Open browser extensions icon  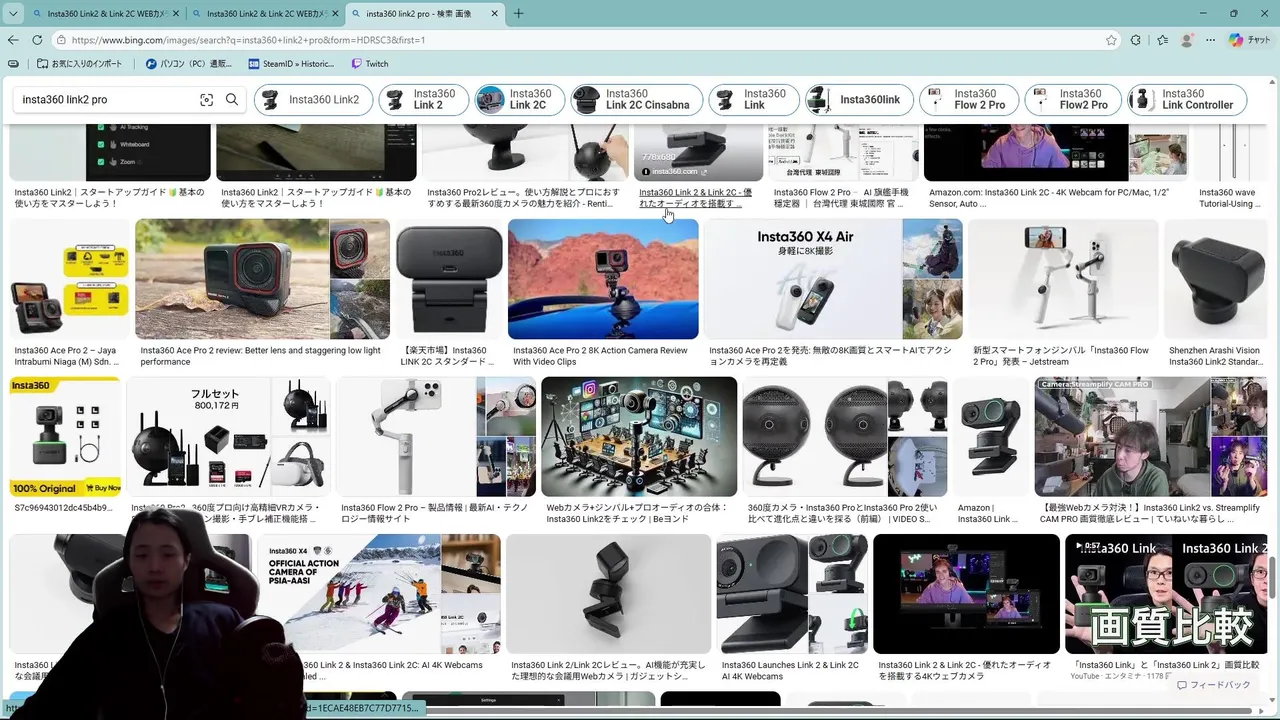tap(1136, 40)
